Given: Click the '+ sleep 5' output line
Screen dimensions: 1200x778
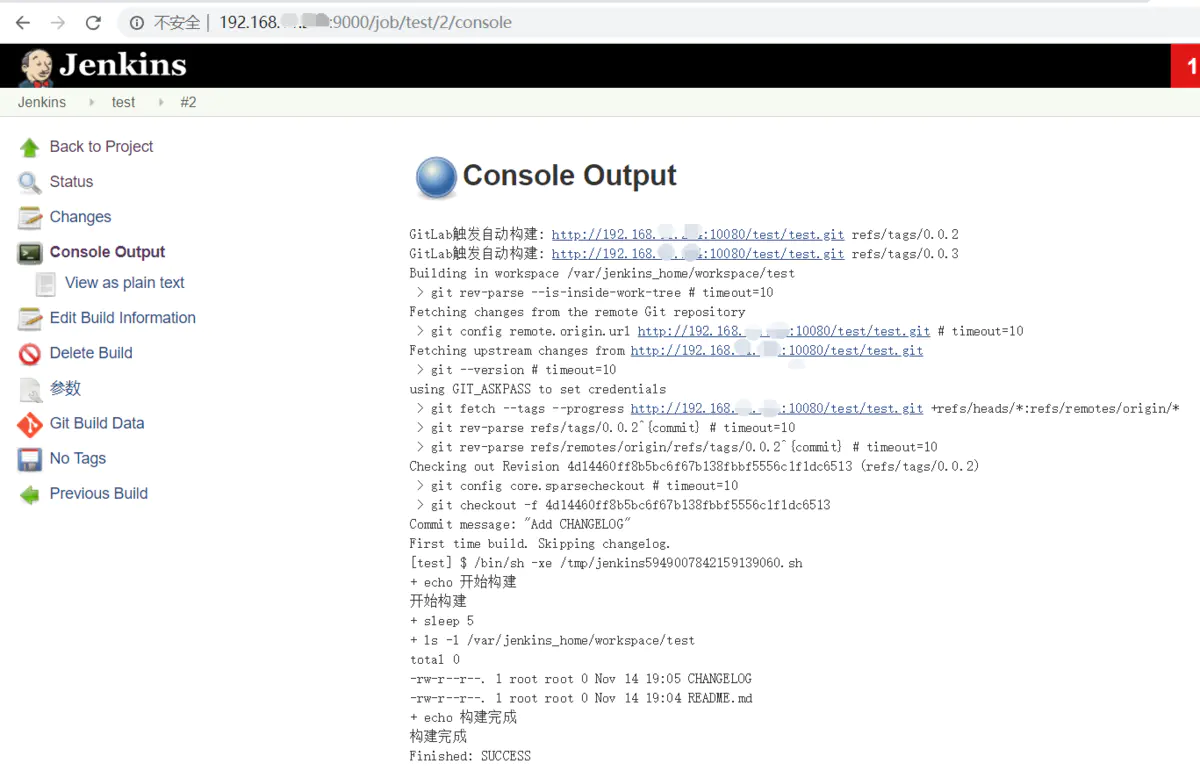Looking at the screenshot, I should (441, 621).
